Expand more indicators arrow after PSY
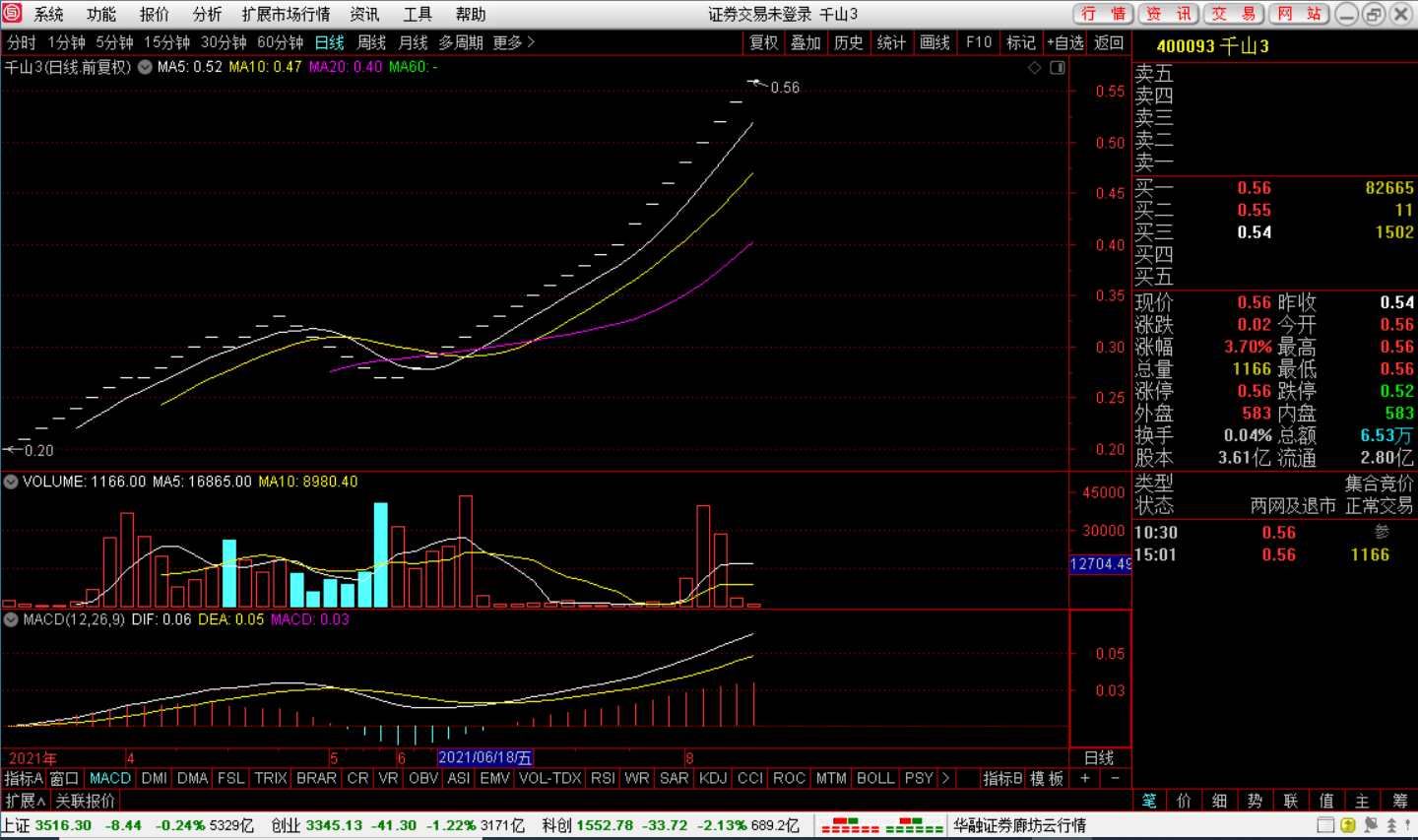 point(946,778)
